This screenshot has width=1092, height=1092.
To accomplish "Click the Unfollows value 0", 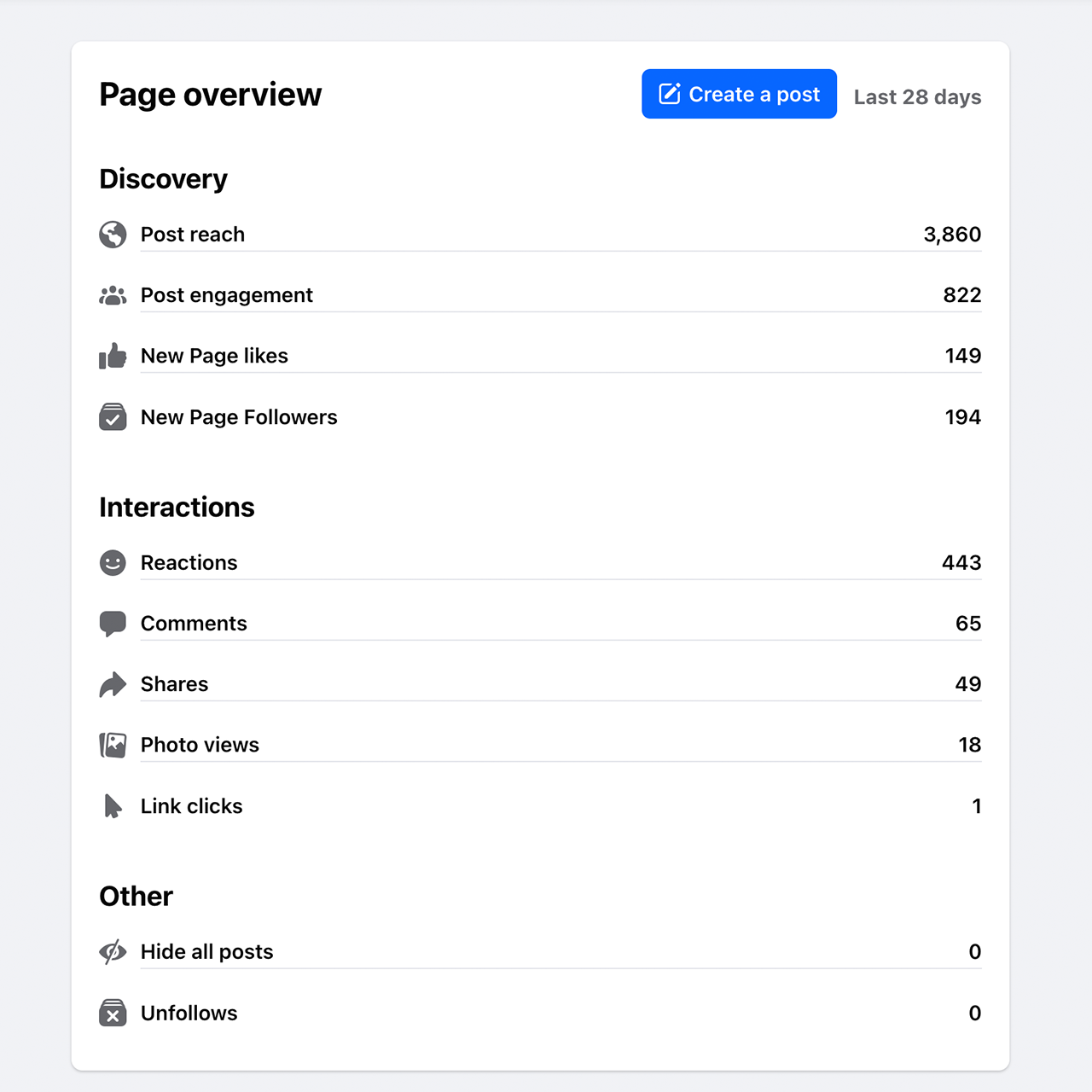I will [x=975, y=1013].
